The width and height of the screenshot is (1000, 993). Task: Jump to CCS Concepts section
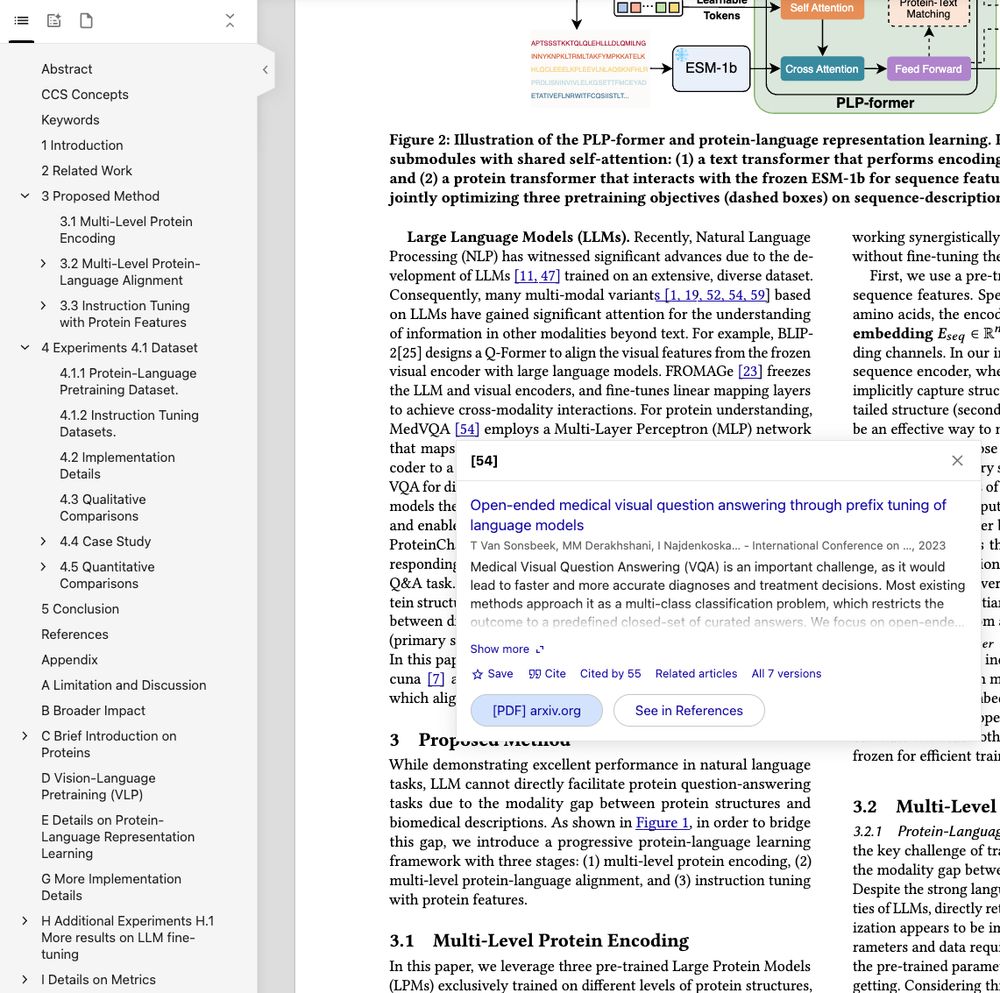pyautogui.click(x=85, y=94)
